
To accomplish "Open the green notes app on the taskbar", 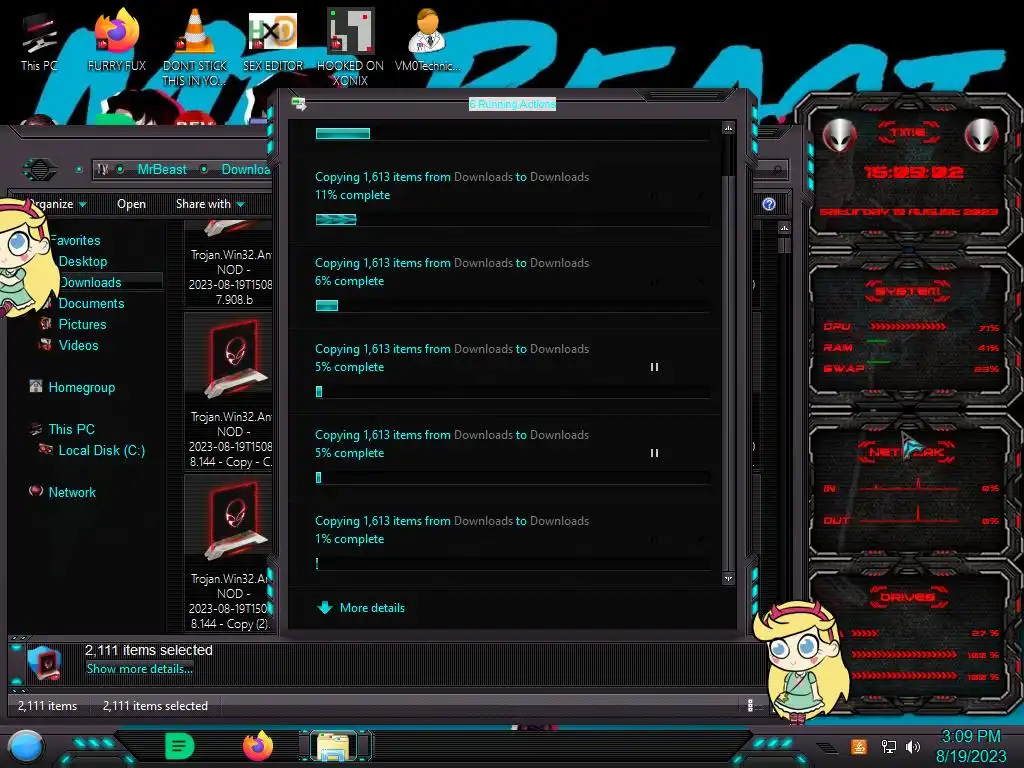I will pyautogui.click(x=180, y=746).
